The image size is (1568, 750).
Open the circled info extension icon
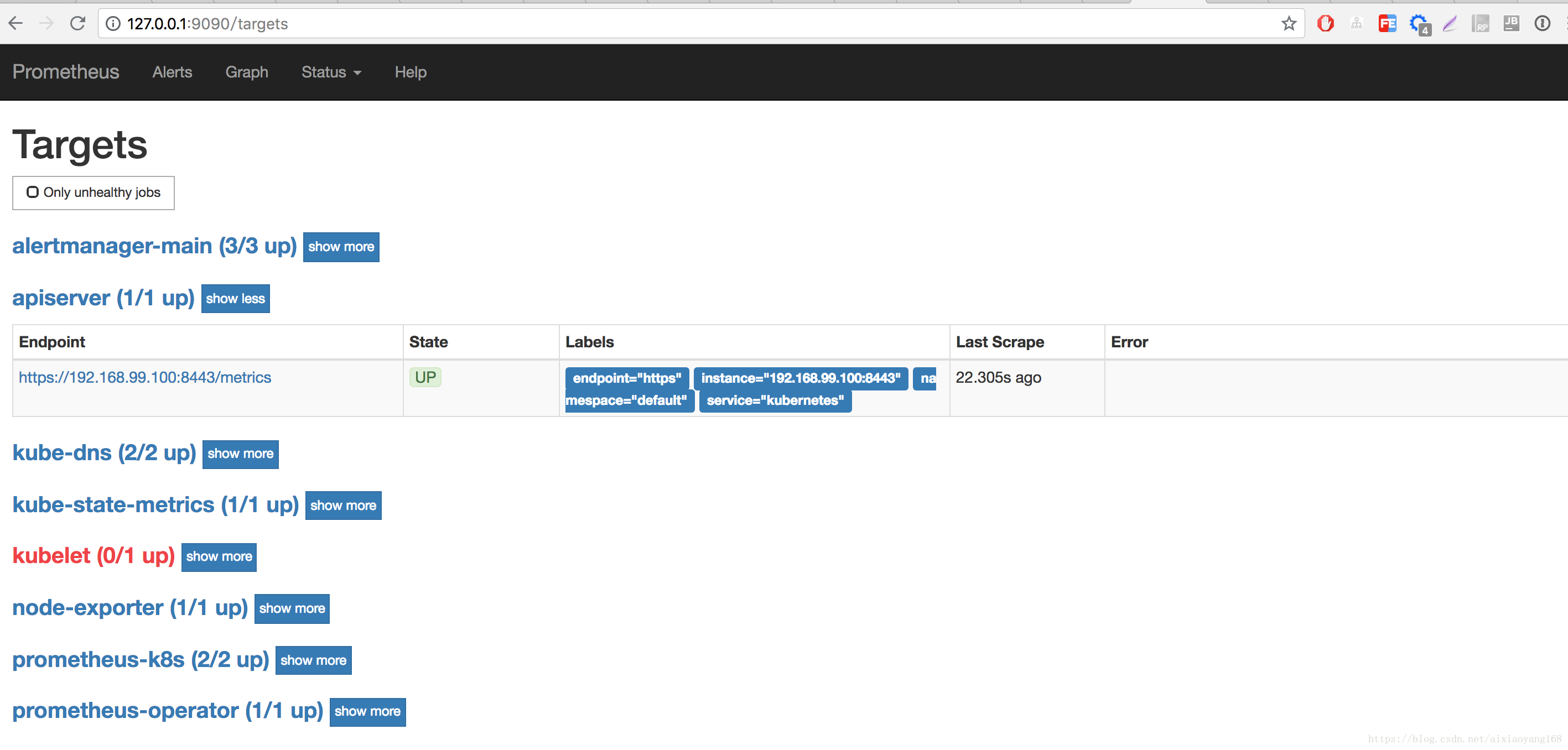pos(1542,24)
